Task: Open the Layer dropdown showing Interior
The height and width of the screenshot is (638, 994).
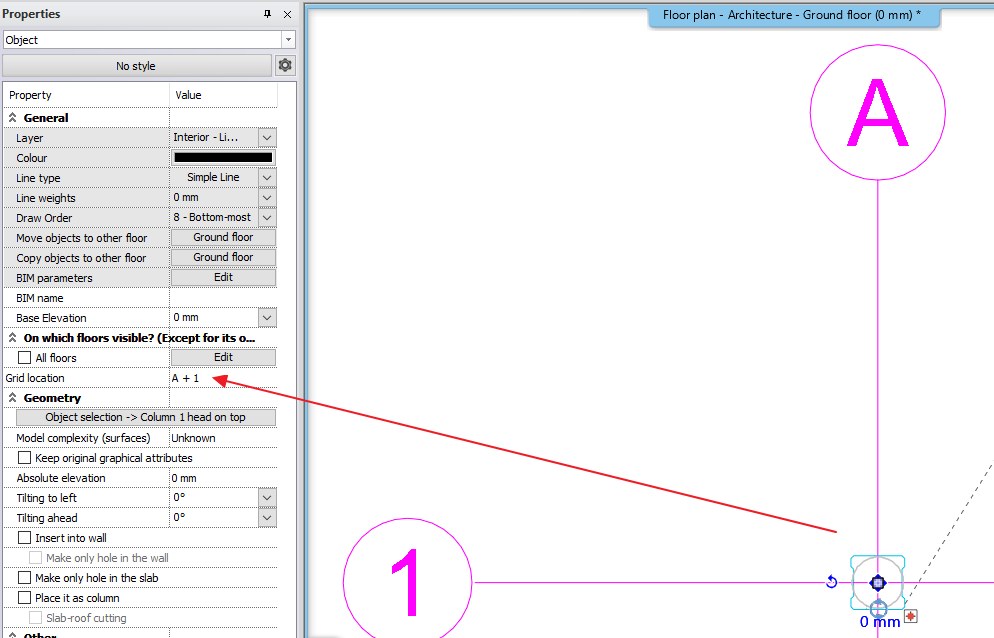Action: coord(266,137)
